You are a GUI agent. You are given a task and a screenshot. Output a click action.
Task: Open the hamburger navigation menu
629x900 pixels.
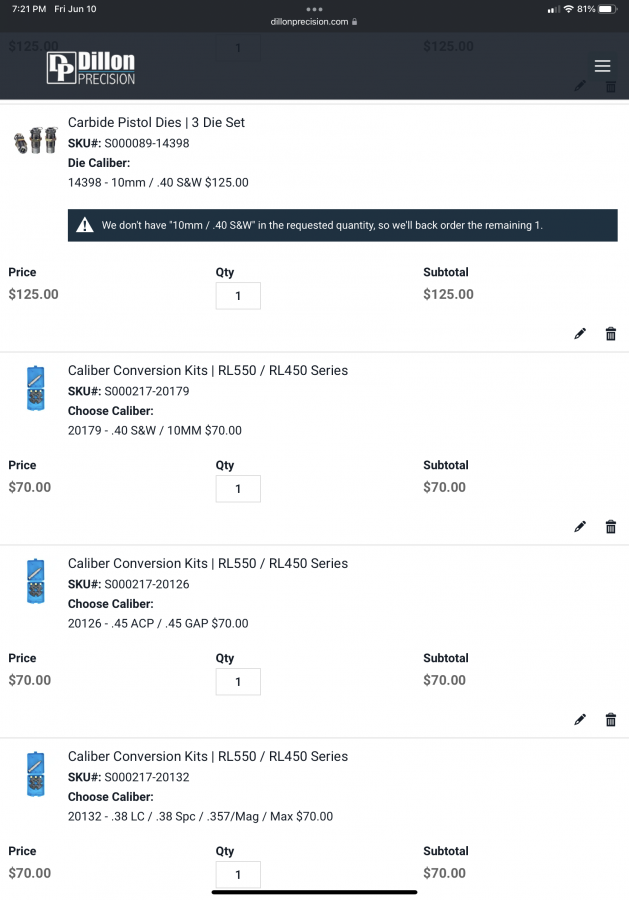click(602, 66)
